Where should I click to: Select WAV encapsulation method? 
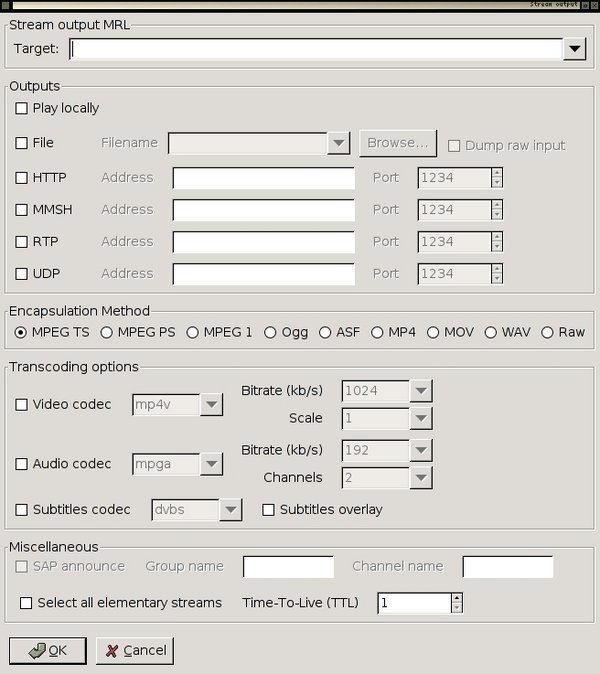pos(490,332)
